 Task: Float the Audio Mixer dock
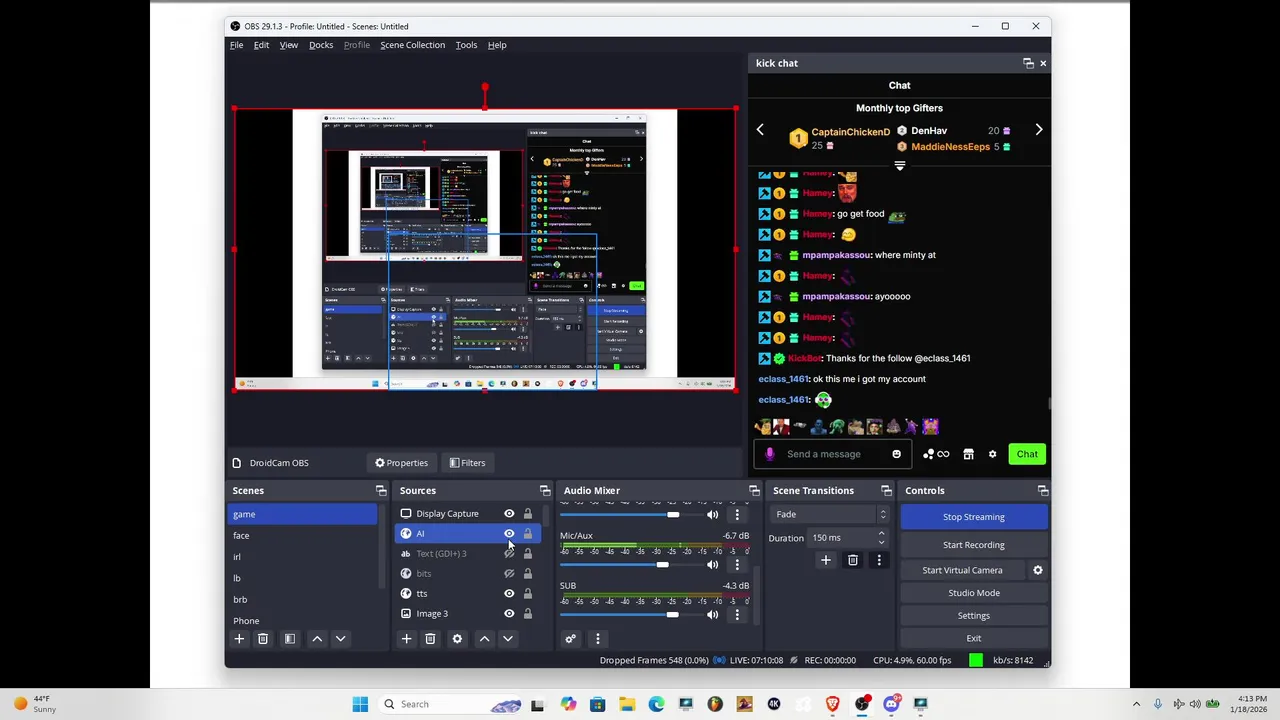coord(754,491)
